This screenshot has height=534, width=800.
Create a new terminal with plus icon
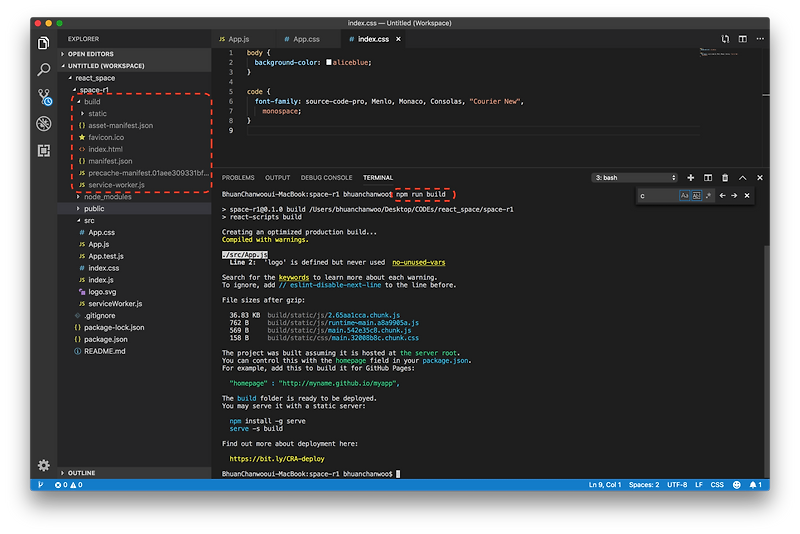690,177
